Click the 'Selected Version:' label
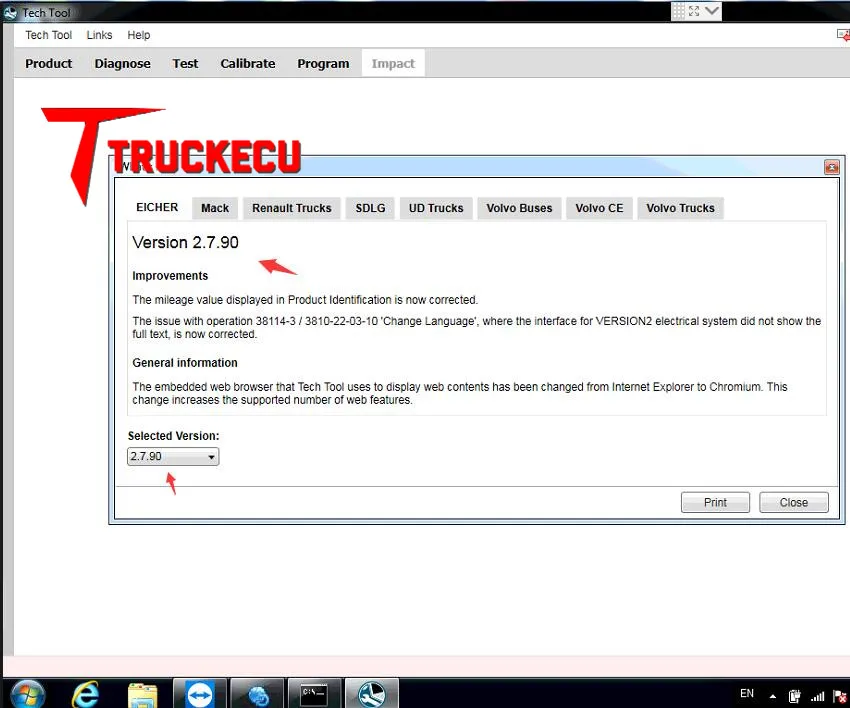The width and height of the screenshot is (850, 708). (x=173, y=436)
